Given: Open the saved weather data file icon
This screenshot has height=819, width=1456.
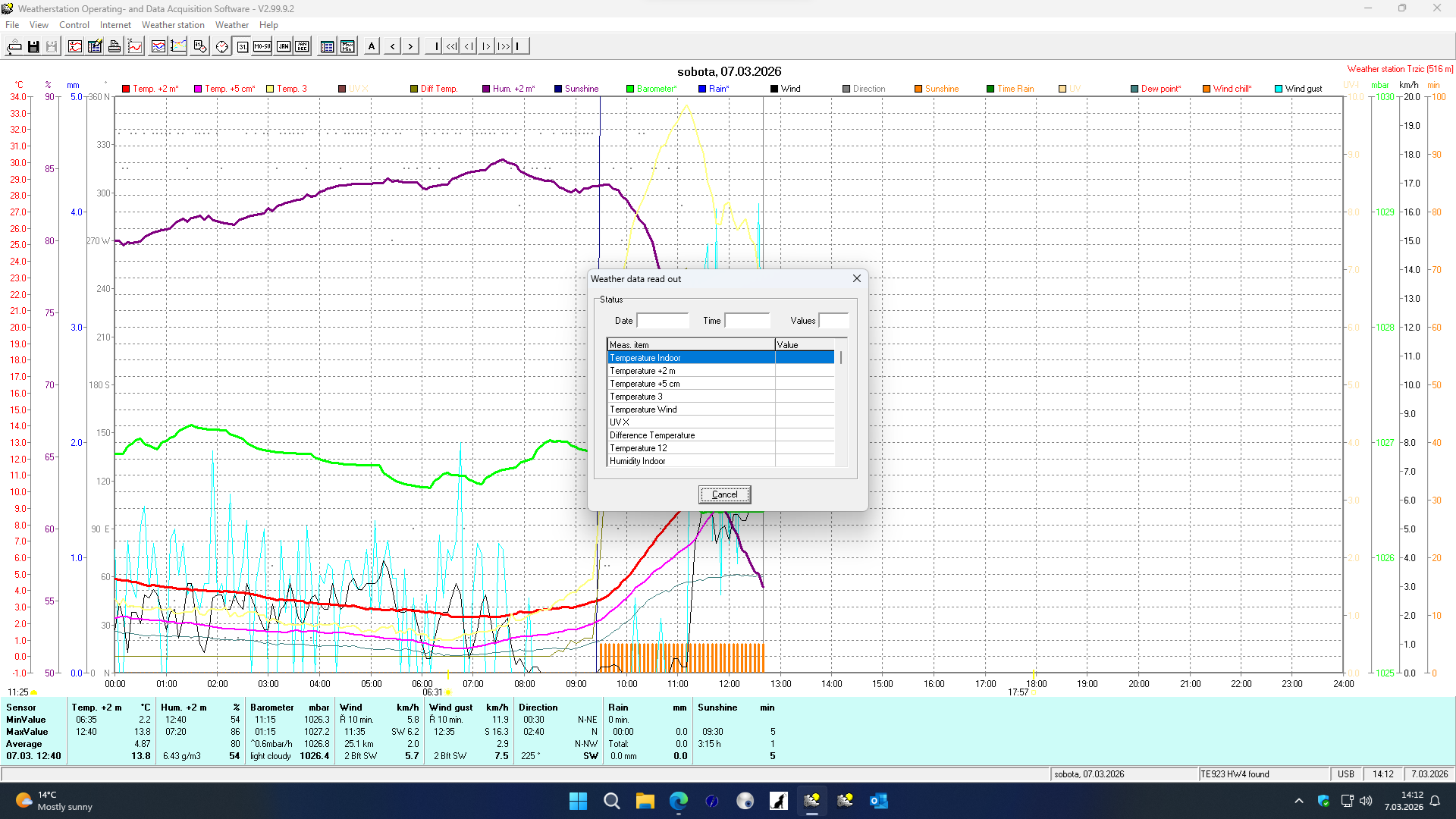Looking at the screenshot, I should (x=14, y=45).
